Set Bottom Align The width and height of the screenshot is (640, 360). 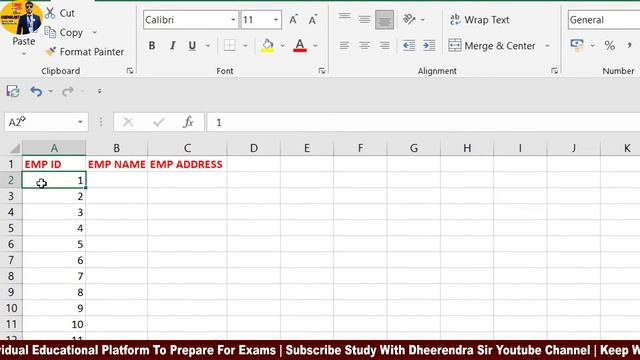[384, 20]
